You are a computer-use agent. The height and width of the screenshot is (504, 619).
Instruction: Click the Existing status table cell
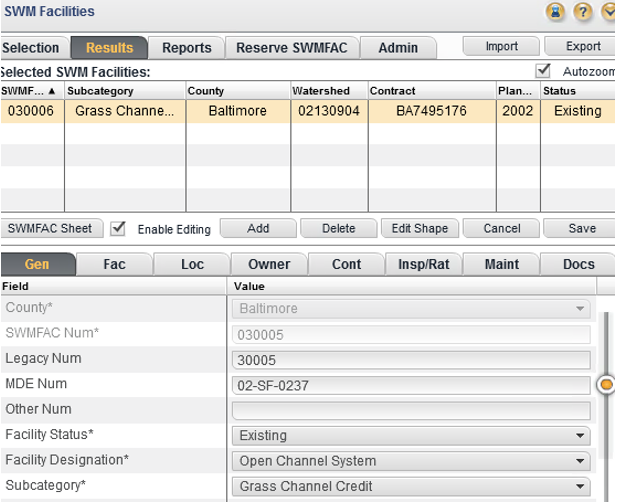578,111
